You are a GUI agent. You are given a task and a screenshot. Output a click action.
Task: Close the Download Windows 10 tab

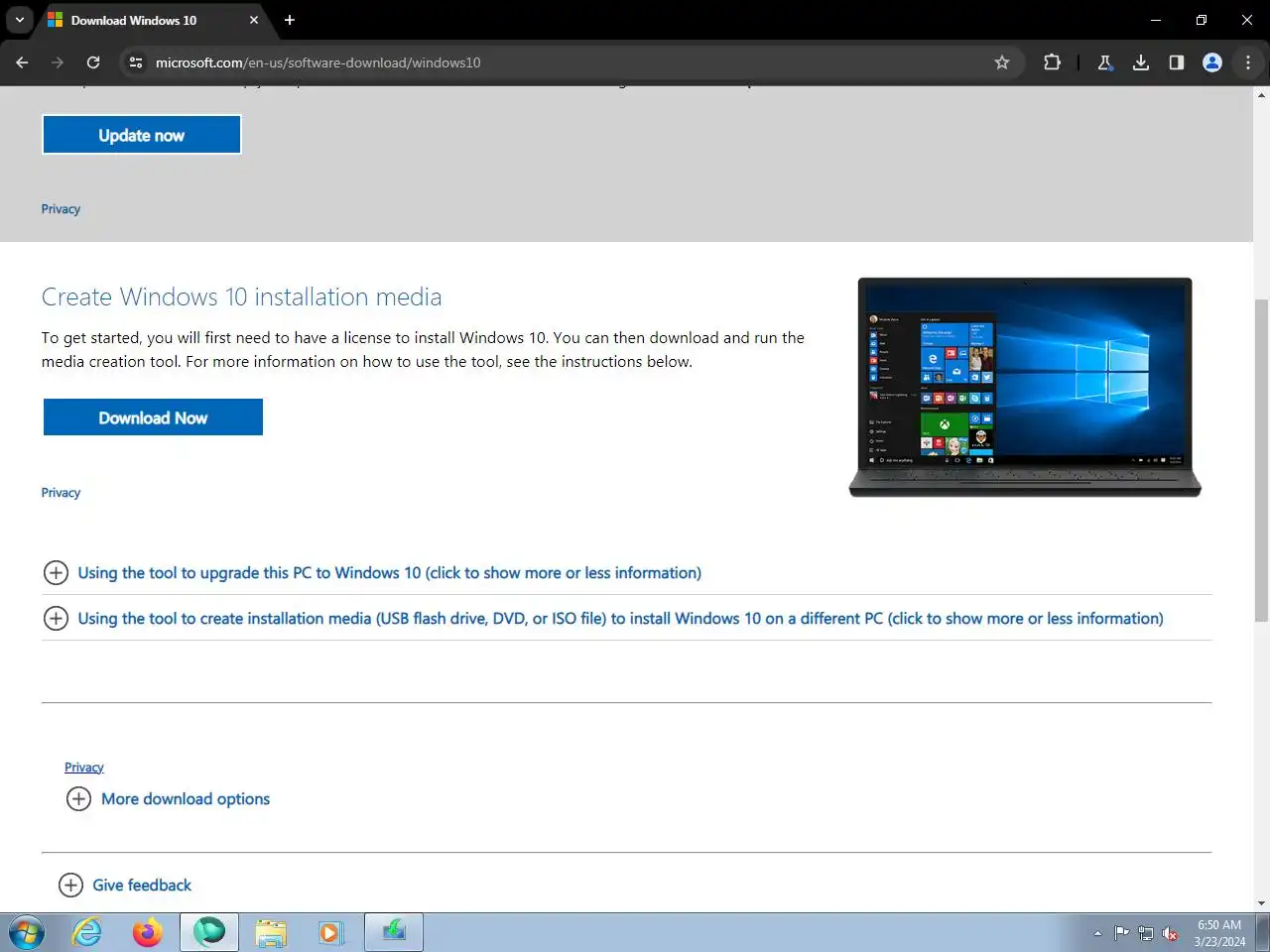[x=254, y=20]
